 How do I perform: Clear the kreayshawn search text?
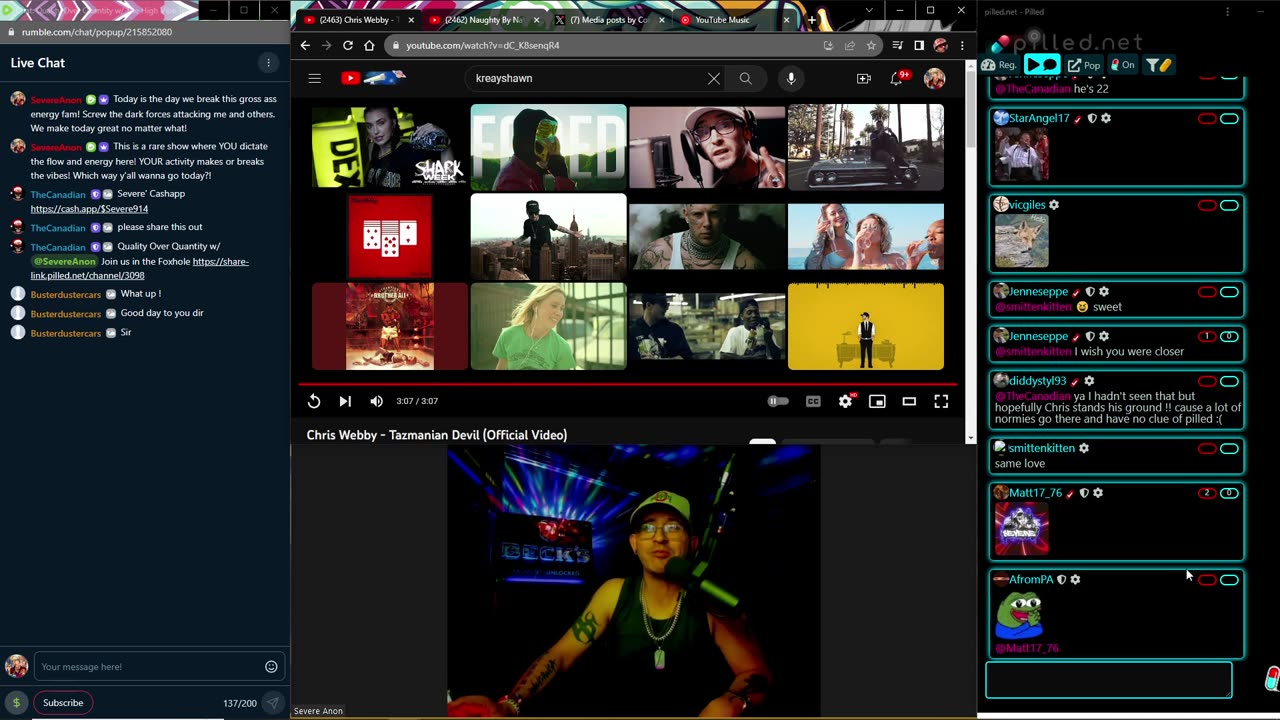pyautogui.click(x=714, y=78)
